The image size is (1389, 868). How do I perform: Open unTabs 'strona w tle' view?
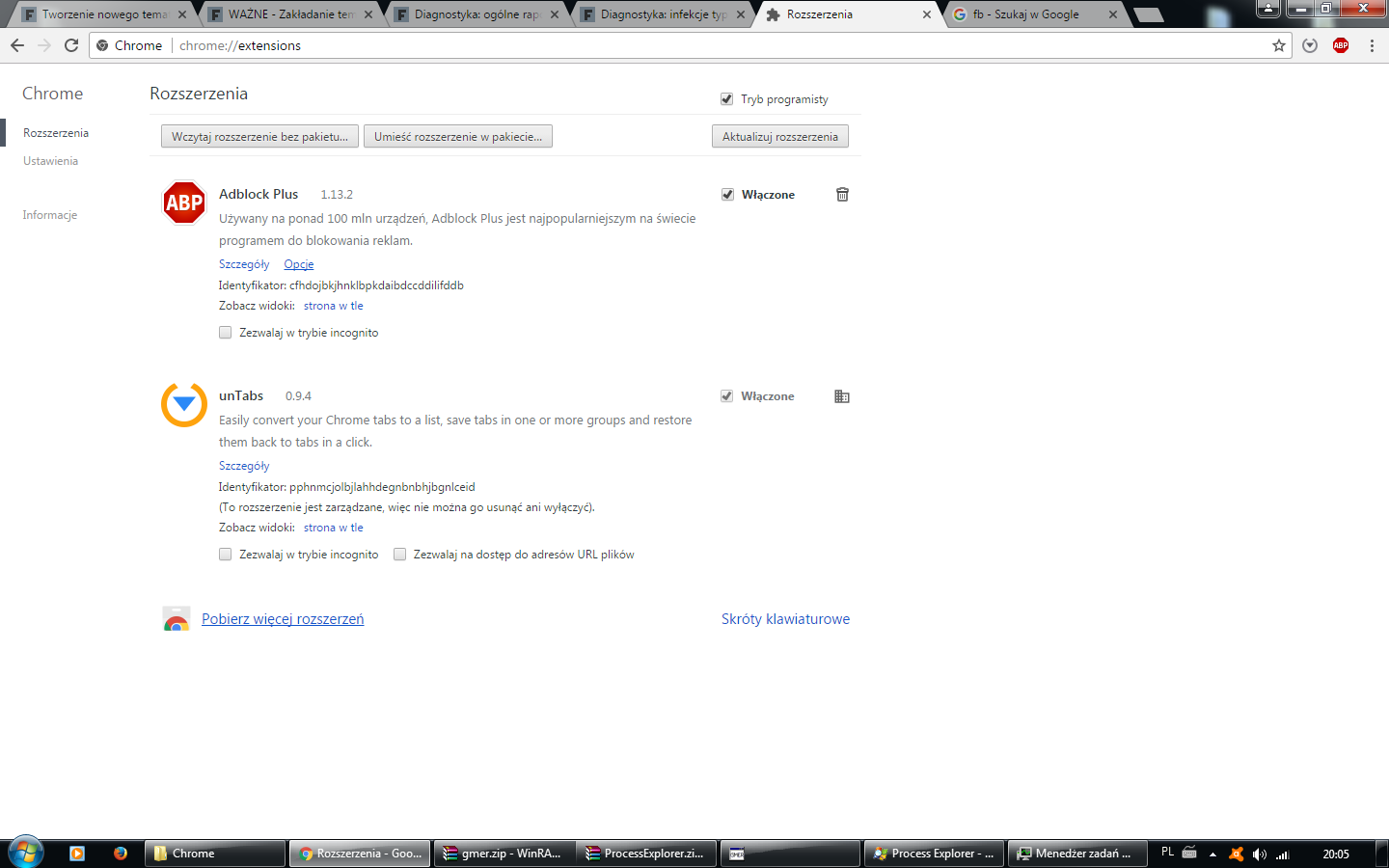334,528
